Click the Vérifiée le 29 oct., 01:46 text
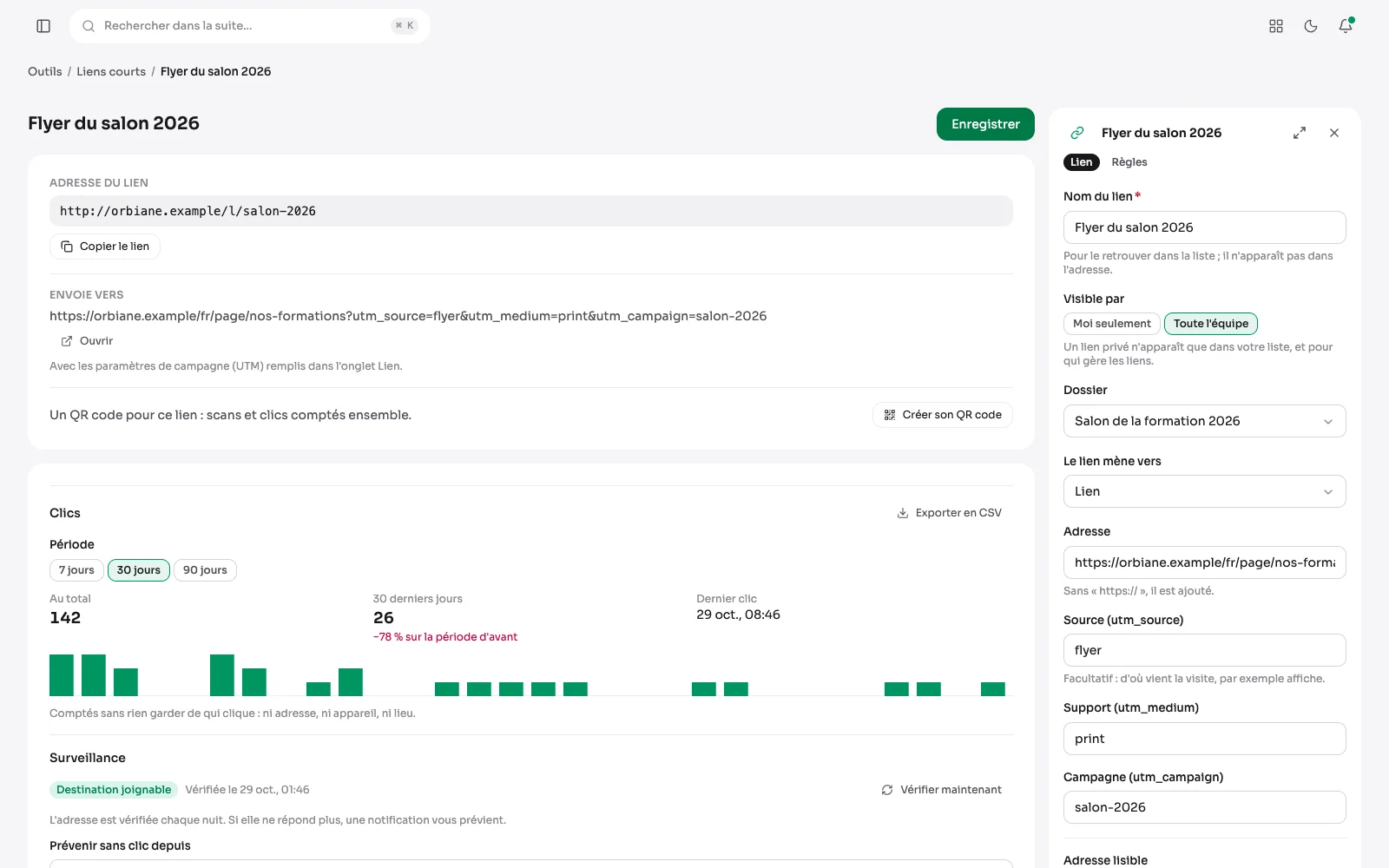Viewport: 1389px width, 868px height. [x=247, y=790]
